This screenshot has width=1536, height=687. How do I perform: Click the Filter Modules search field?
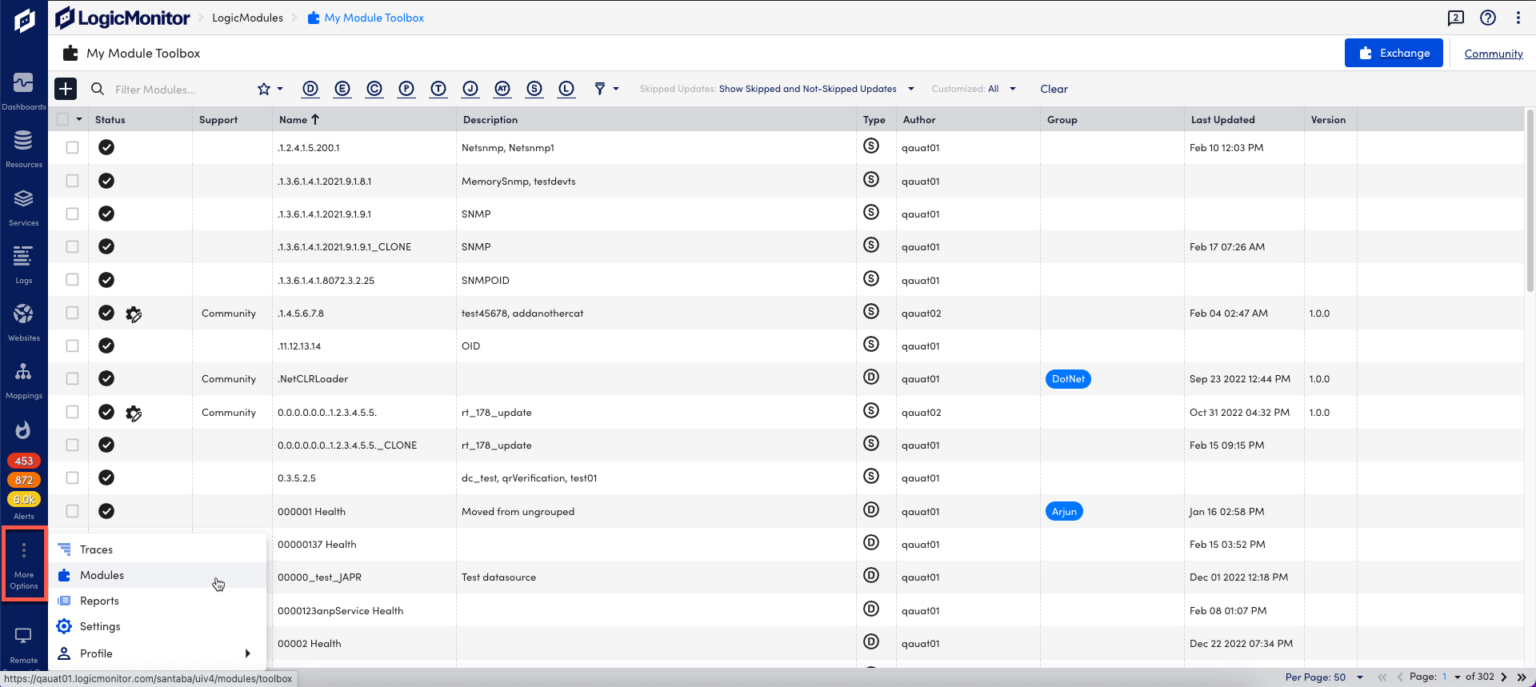(x=170, y=89)
